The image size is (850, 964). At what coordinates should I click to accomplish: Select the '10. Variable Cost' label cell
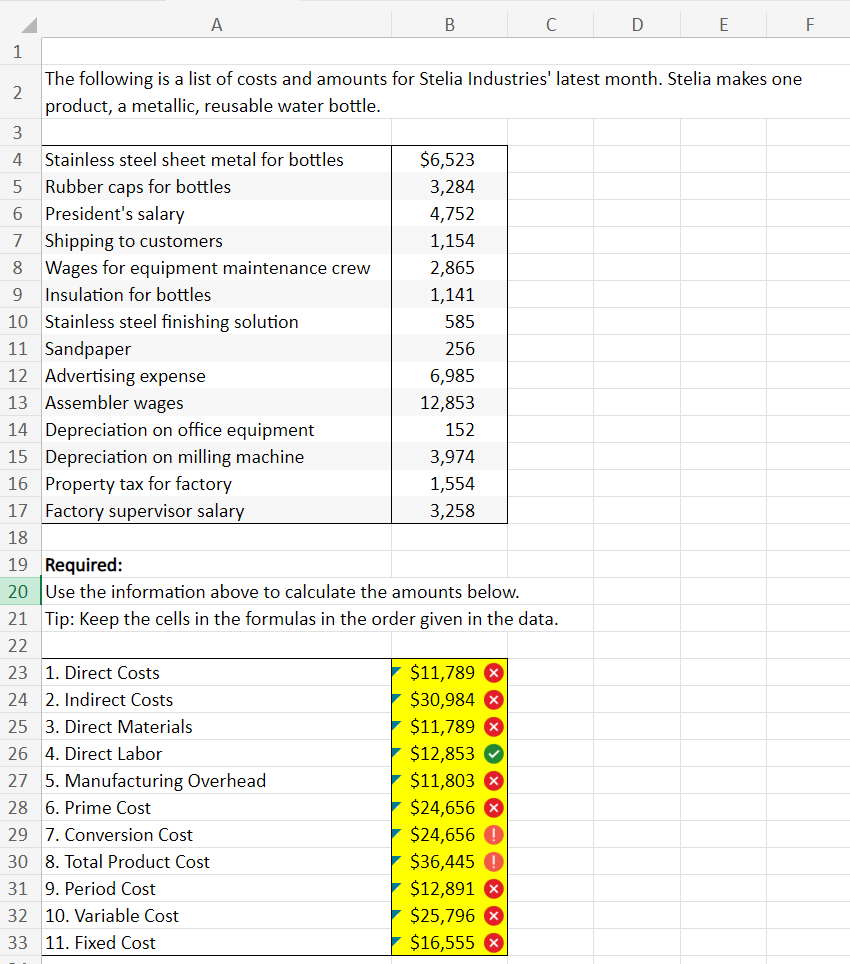[216, 916]
